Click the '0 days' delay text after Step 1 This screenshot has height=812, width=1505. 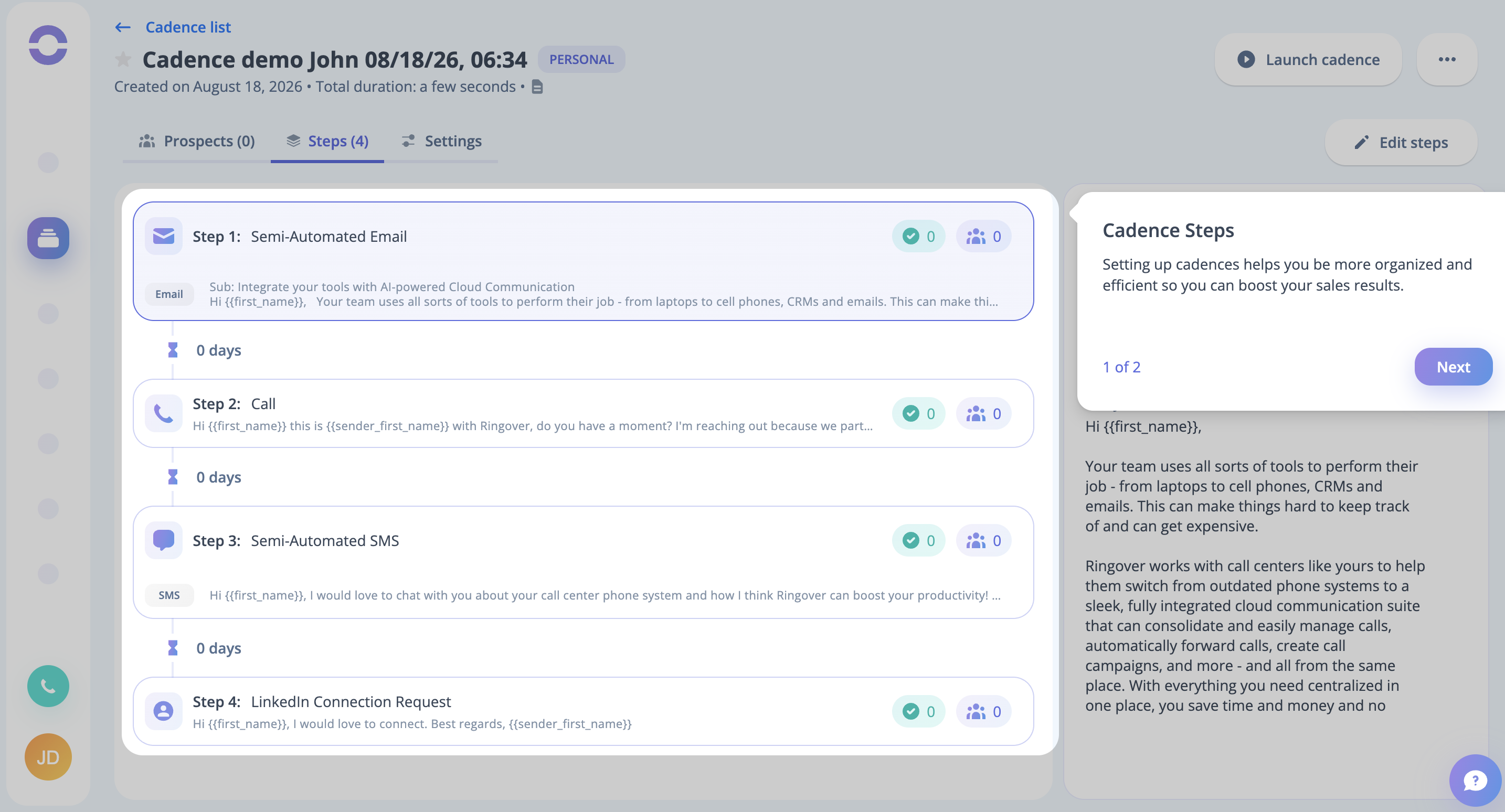[x=218, y=350]
